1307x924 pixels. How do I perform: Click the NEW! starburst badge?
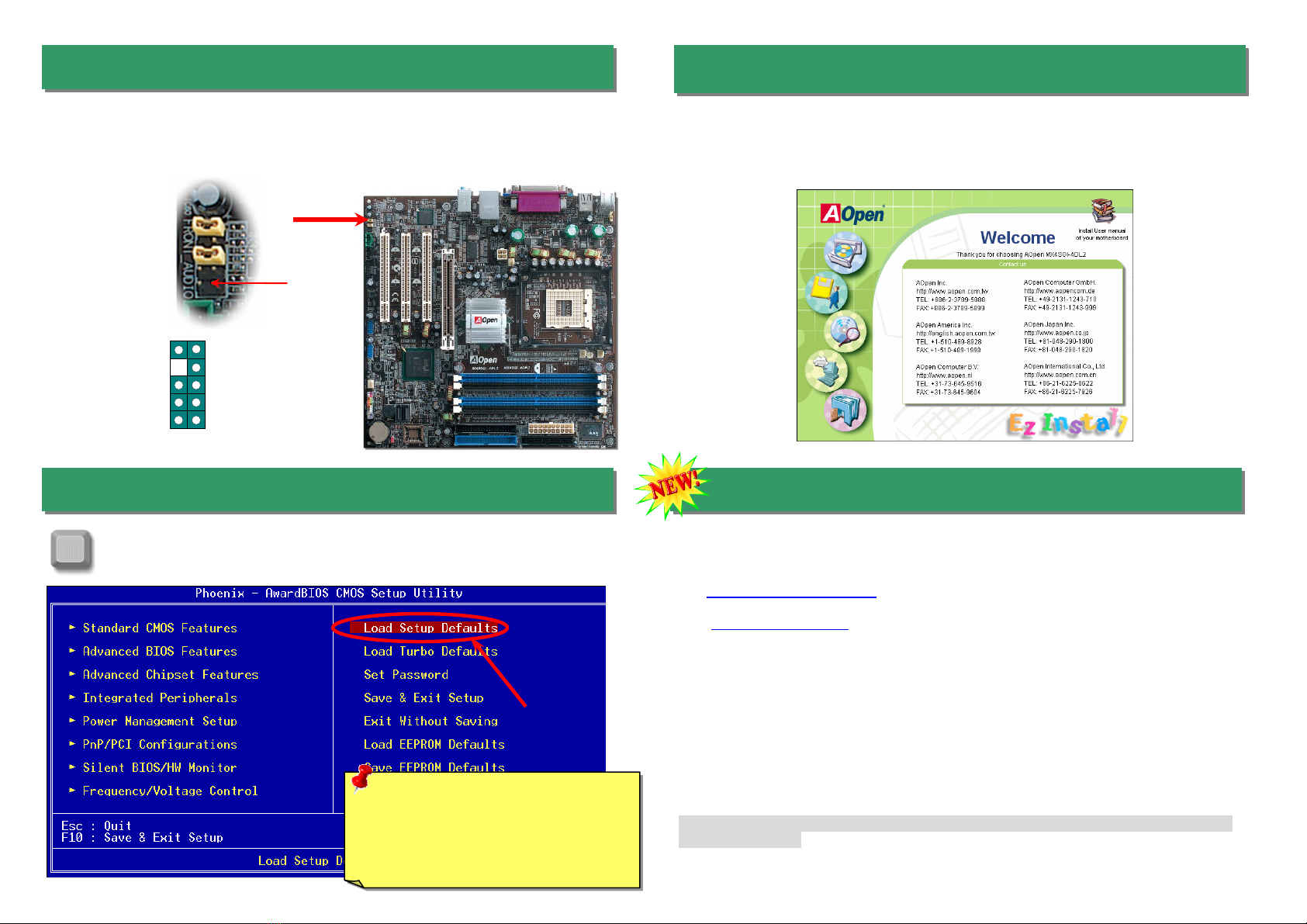coord(673,486)
